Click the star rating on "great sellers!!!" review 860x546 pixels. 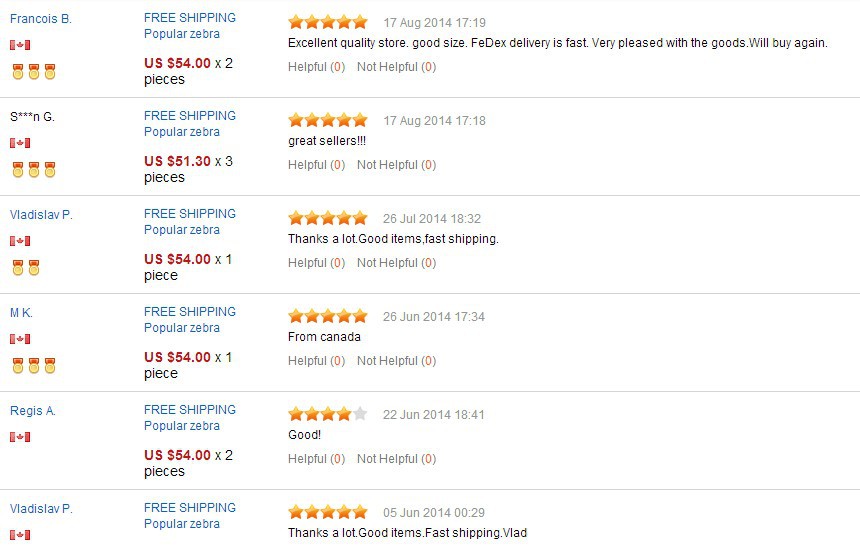click(x=328, y=120)
